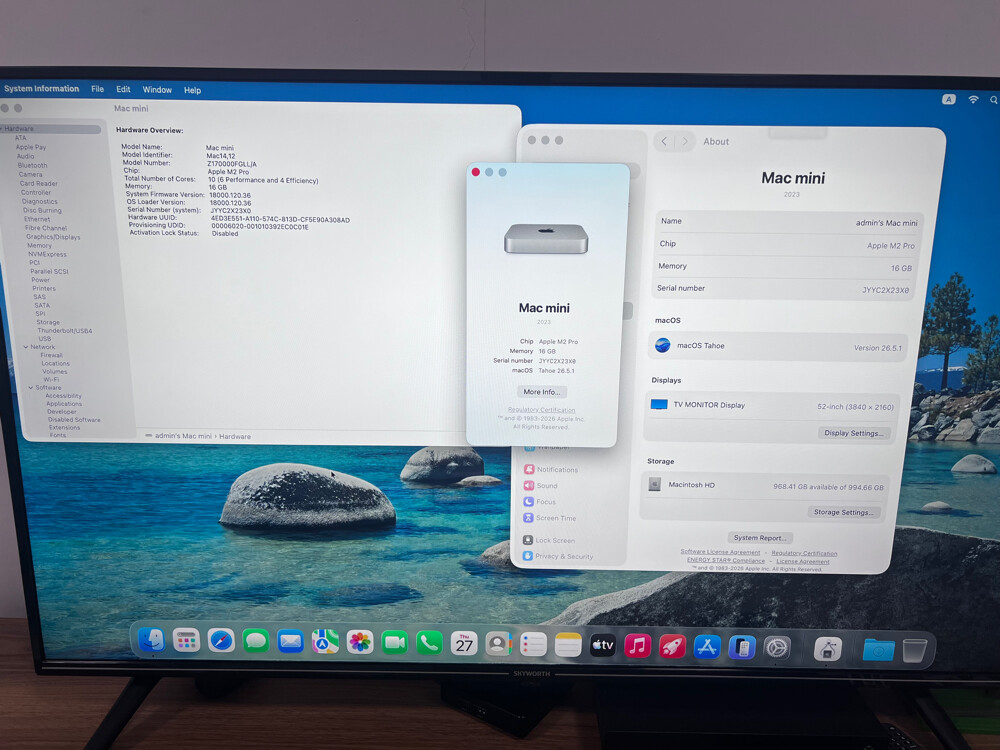Select Notifications in Settings sidebar
1000x750 pixels.
point(551,469)
